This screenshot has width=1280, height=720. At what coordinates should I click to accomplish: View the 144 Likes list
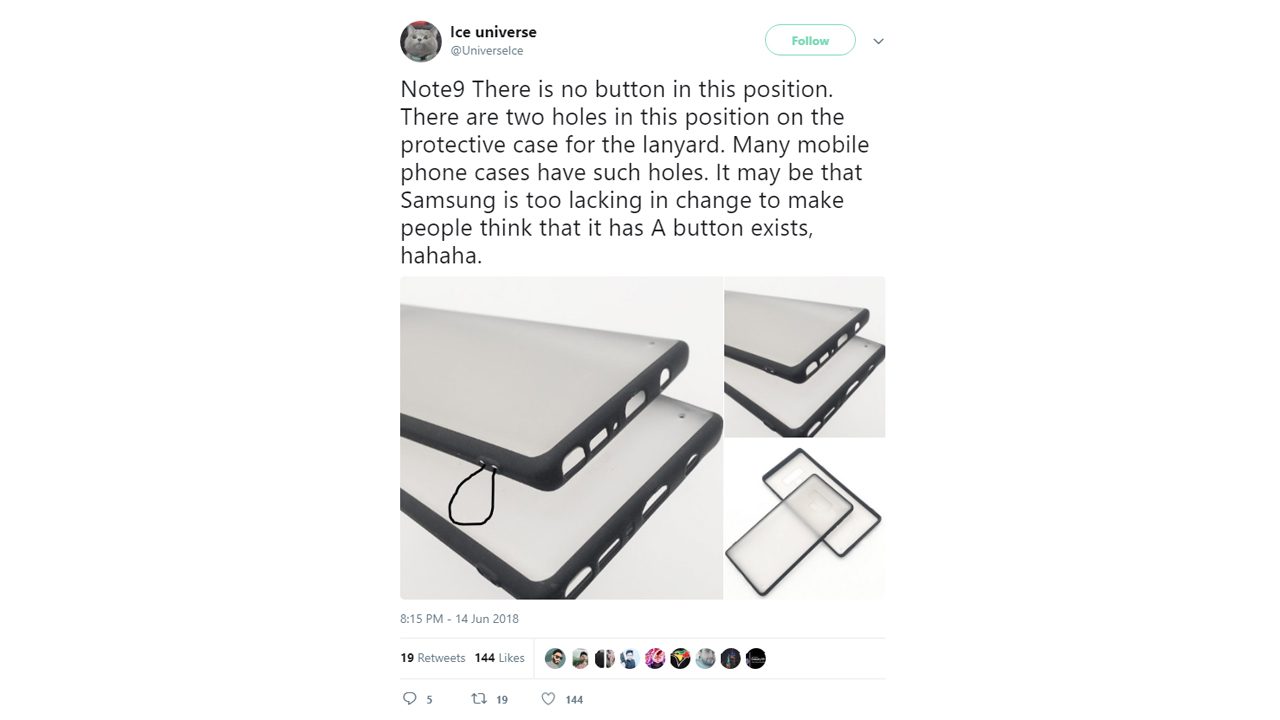coord(499,658)
